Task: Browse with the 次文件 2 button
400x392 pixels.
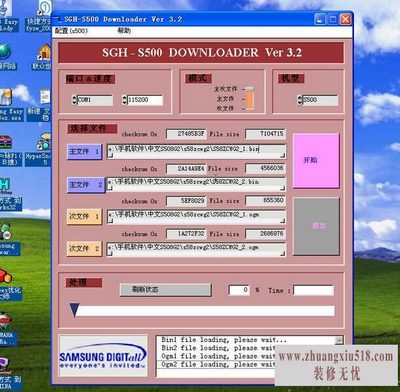Action: tap(84, 249)
